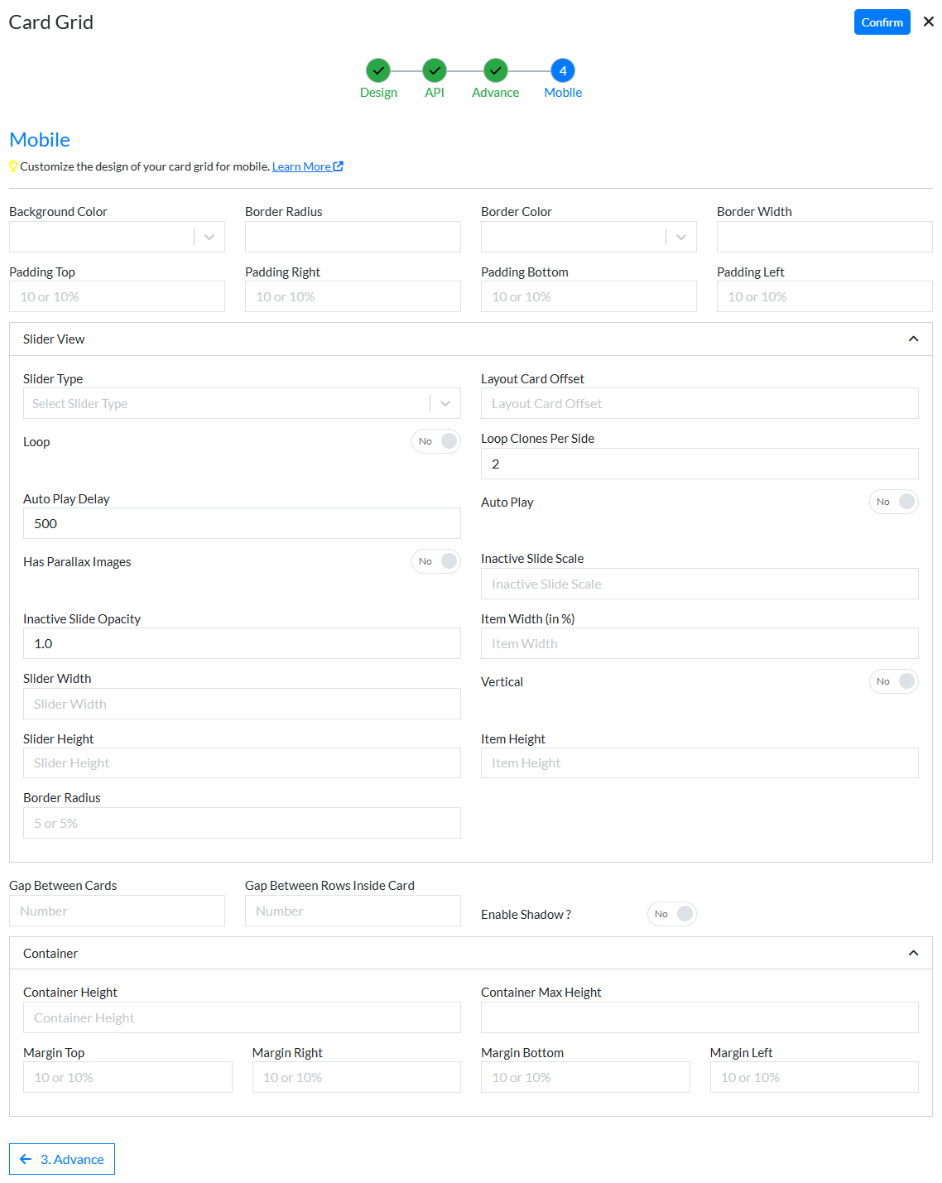Close the Card Grid dialog with the X

tap(927, 21)
